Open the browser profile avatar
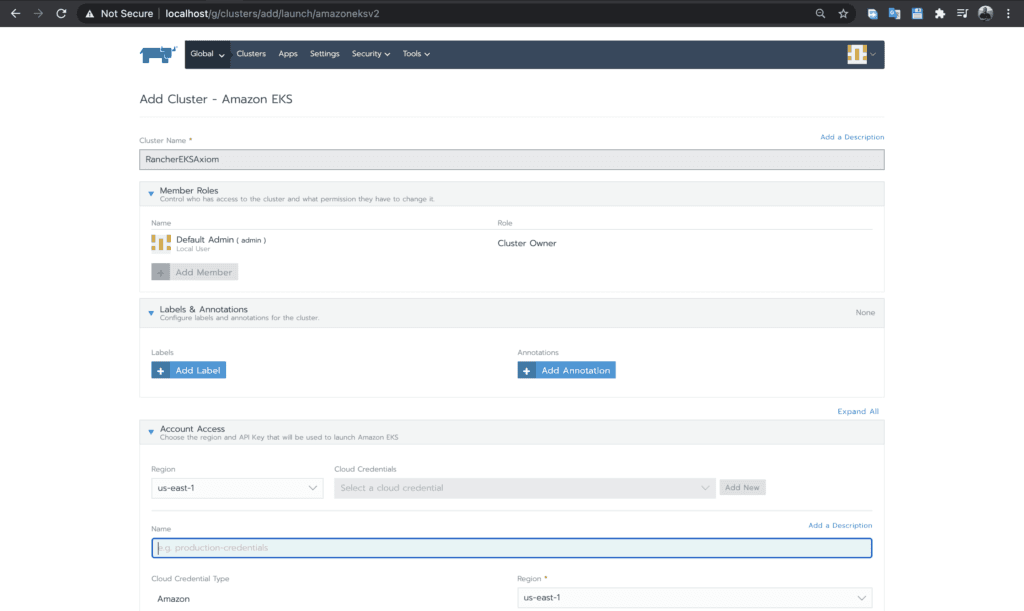Image resolution: width=1024 pixels, height=611 pixels. (985, 13)
